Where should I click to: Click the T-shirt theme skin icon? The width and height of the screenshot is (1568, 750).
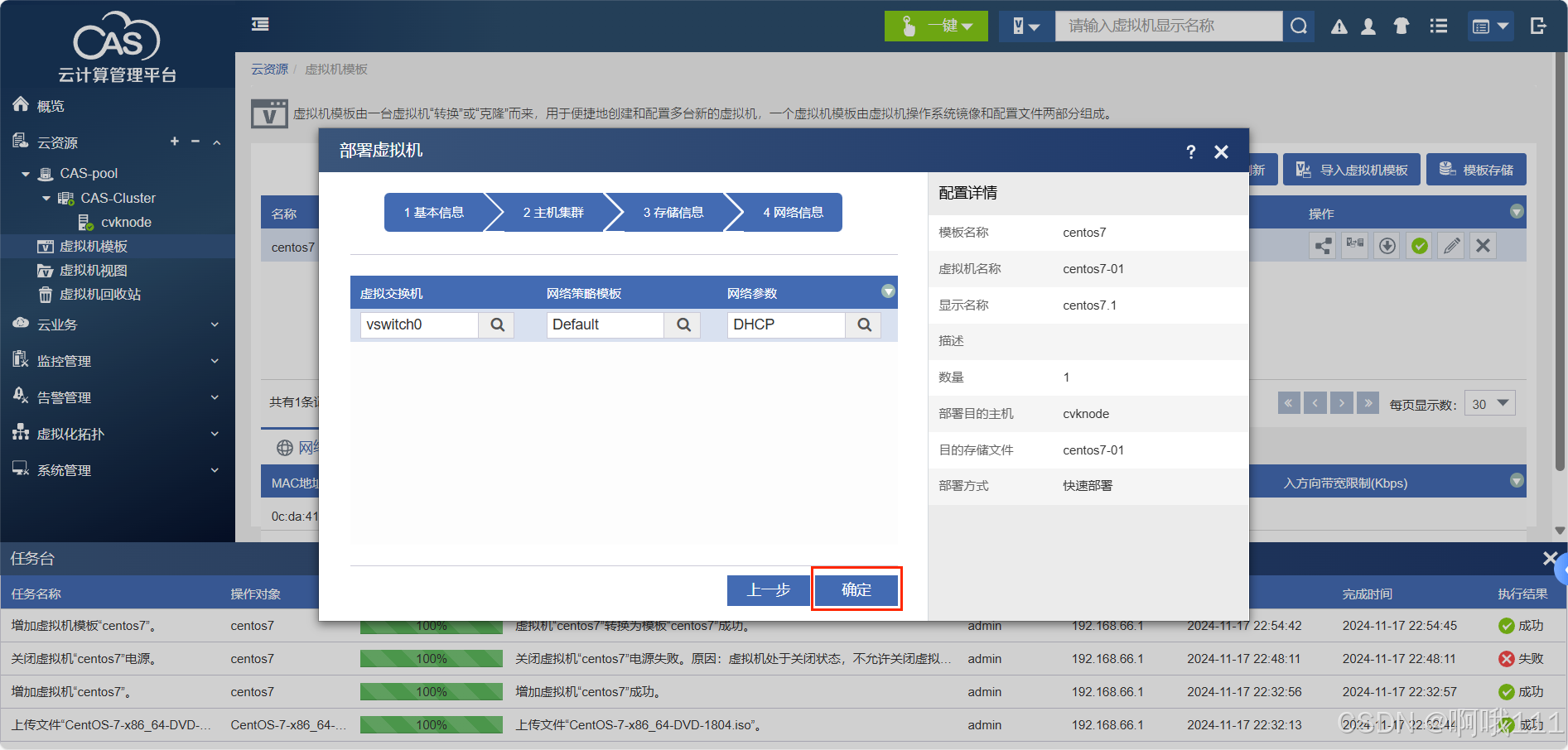click(x=1402, y=26)
